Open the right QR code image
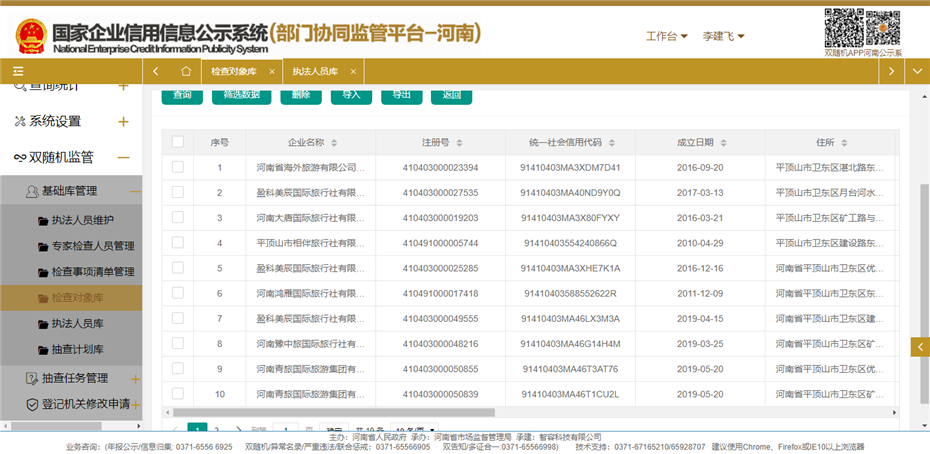The image size is (930, 454). point(883,27)
